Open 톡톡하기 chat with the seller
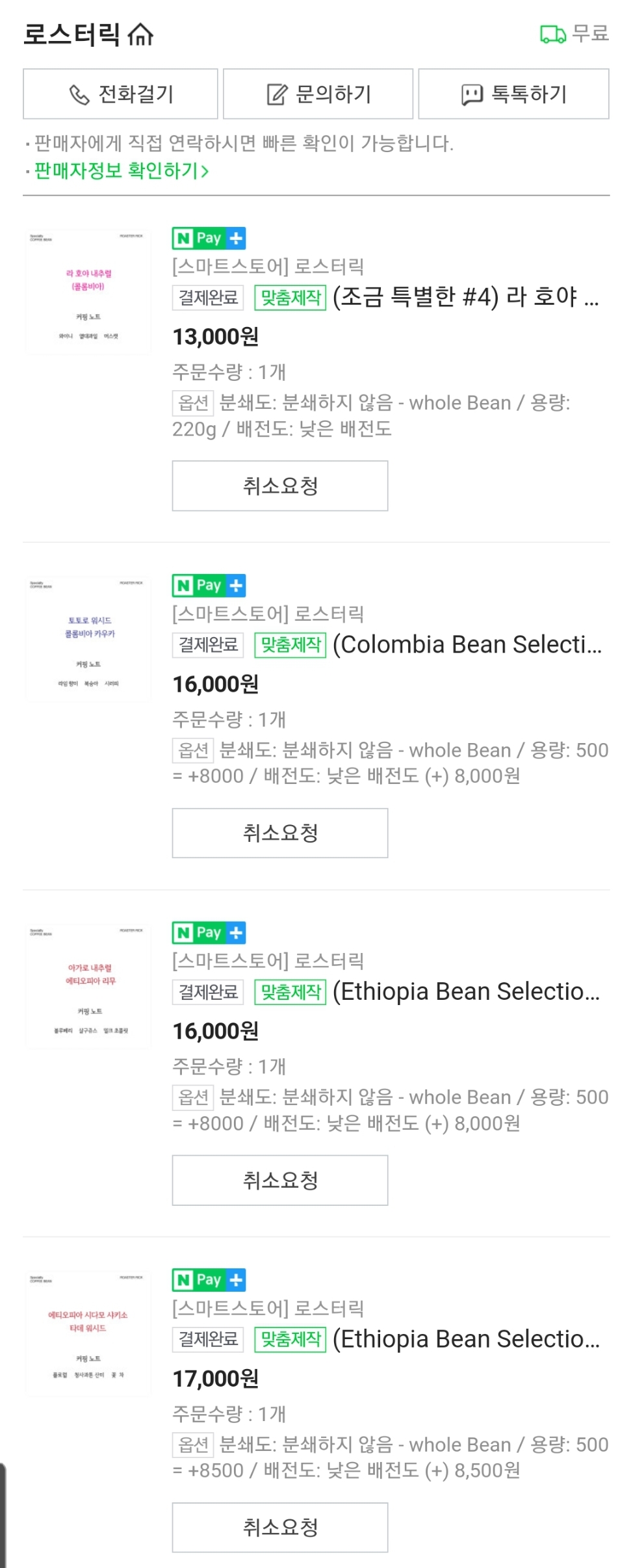Screen dimensions: 631x1568 coord(513,94)
